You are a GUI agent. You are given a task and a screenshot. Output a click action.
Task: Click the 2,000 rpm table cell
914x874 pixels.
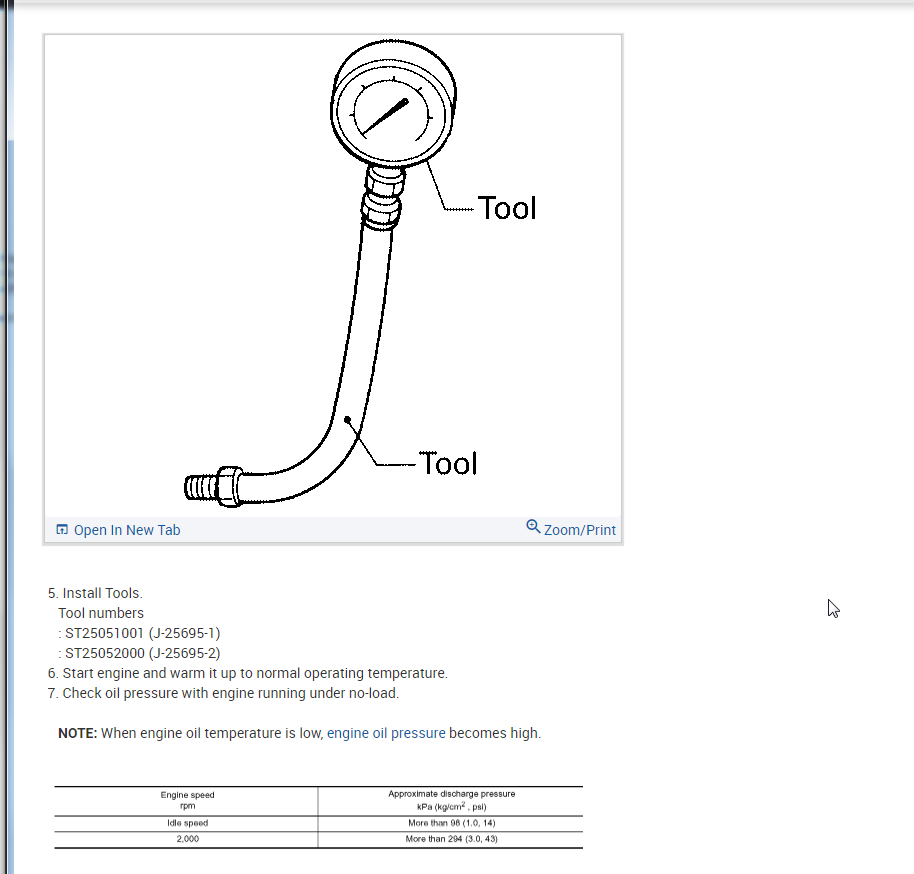click(187, 839)
